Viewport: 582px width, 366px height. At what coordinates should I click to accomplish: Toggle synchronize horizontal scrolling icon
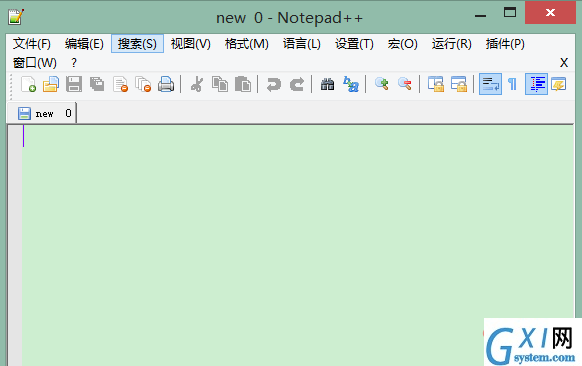459,84
